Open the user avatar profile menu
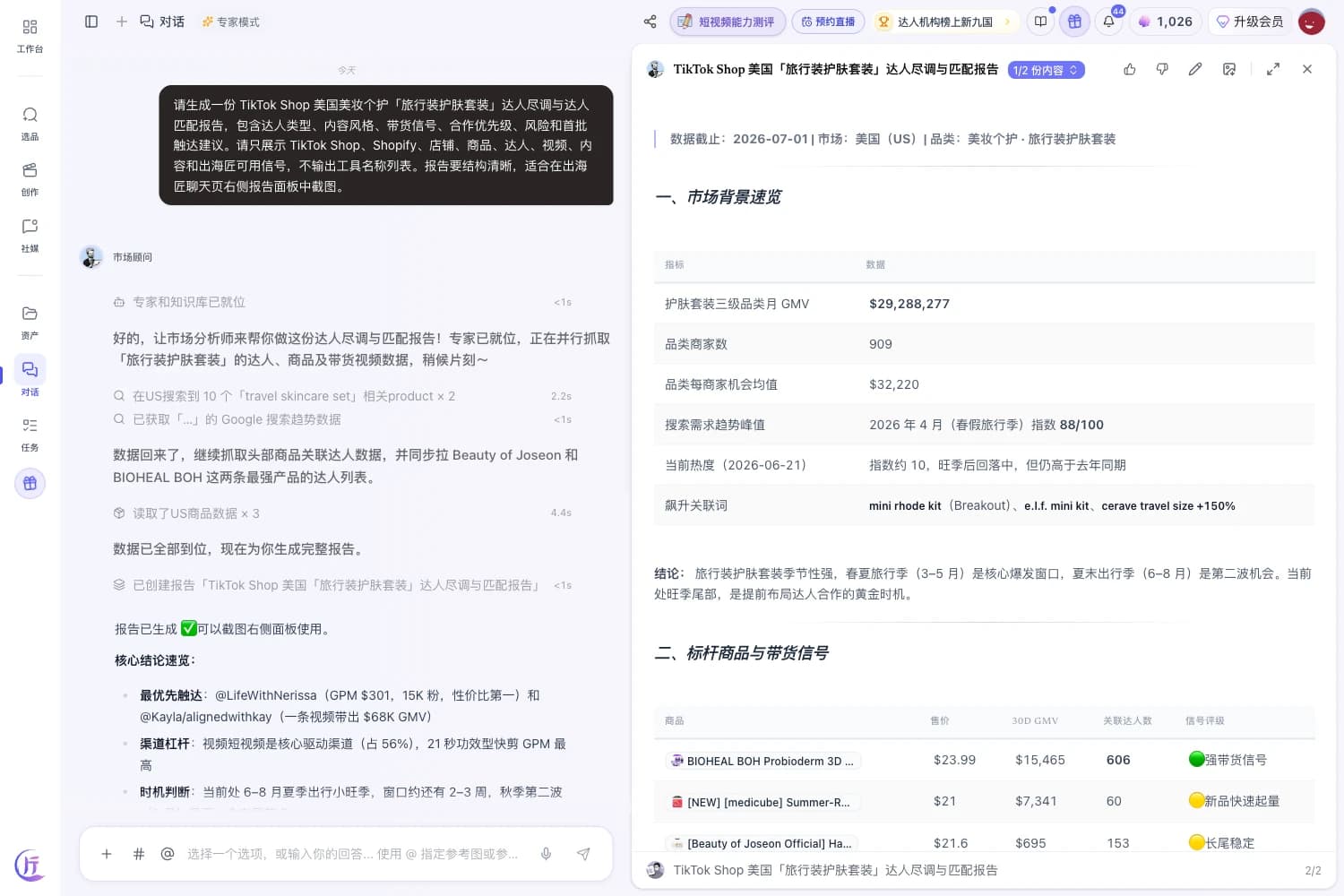Viewport: 1344px width, 896px height. (1312, 22)
